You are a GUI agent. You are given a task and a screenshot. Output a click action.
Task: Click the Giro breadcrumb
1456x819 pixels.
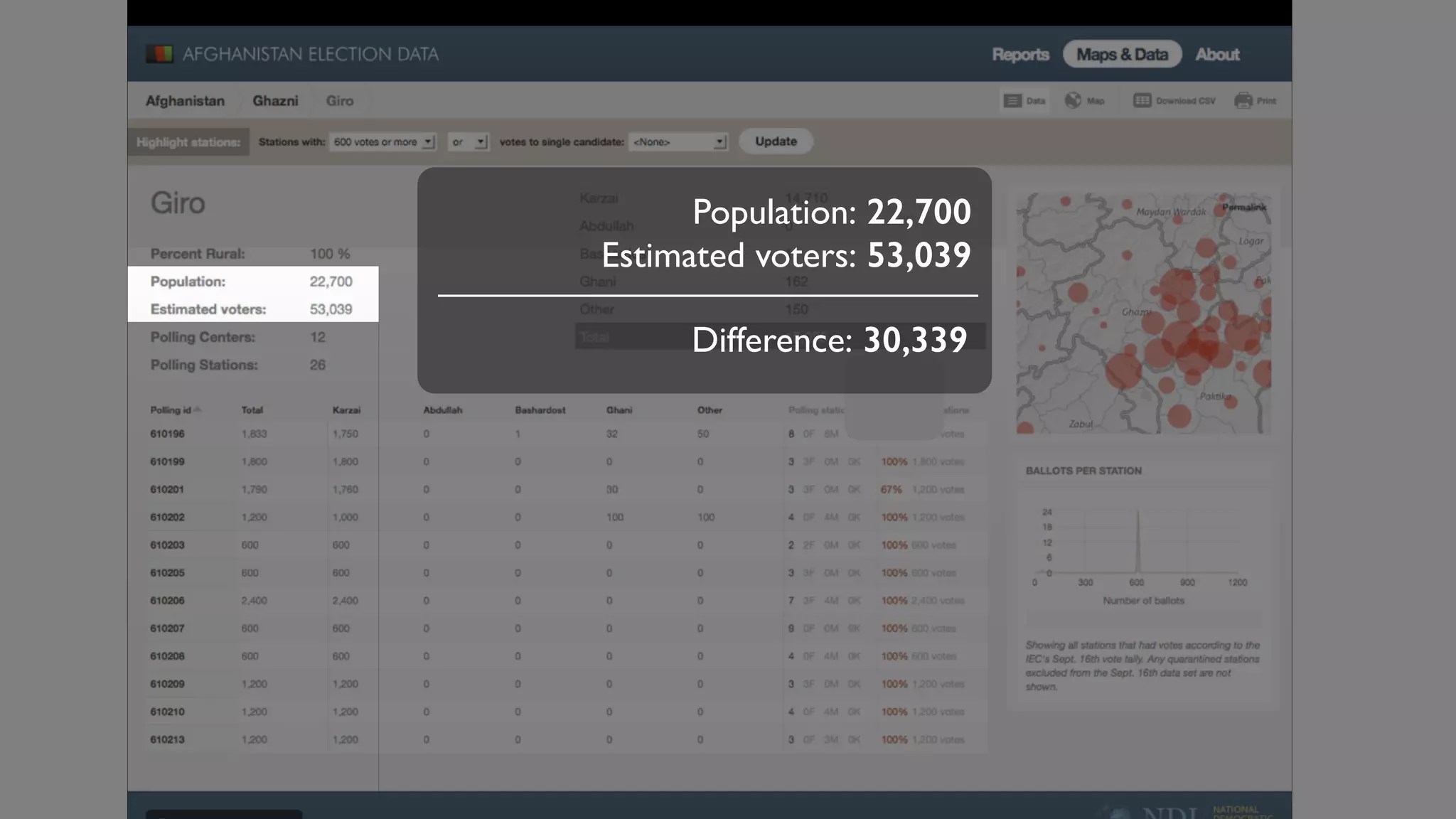(340, 101)
